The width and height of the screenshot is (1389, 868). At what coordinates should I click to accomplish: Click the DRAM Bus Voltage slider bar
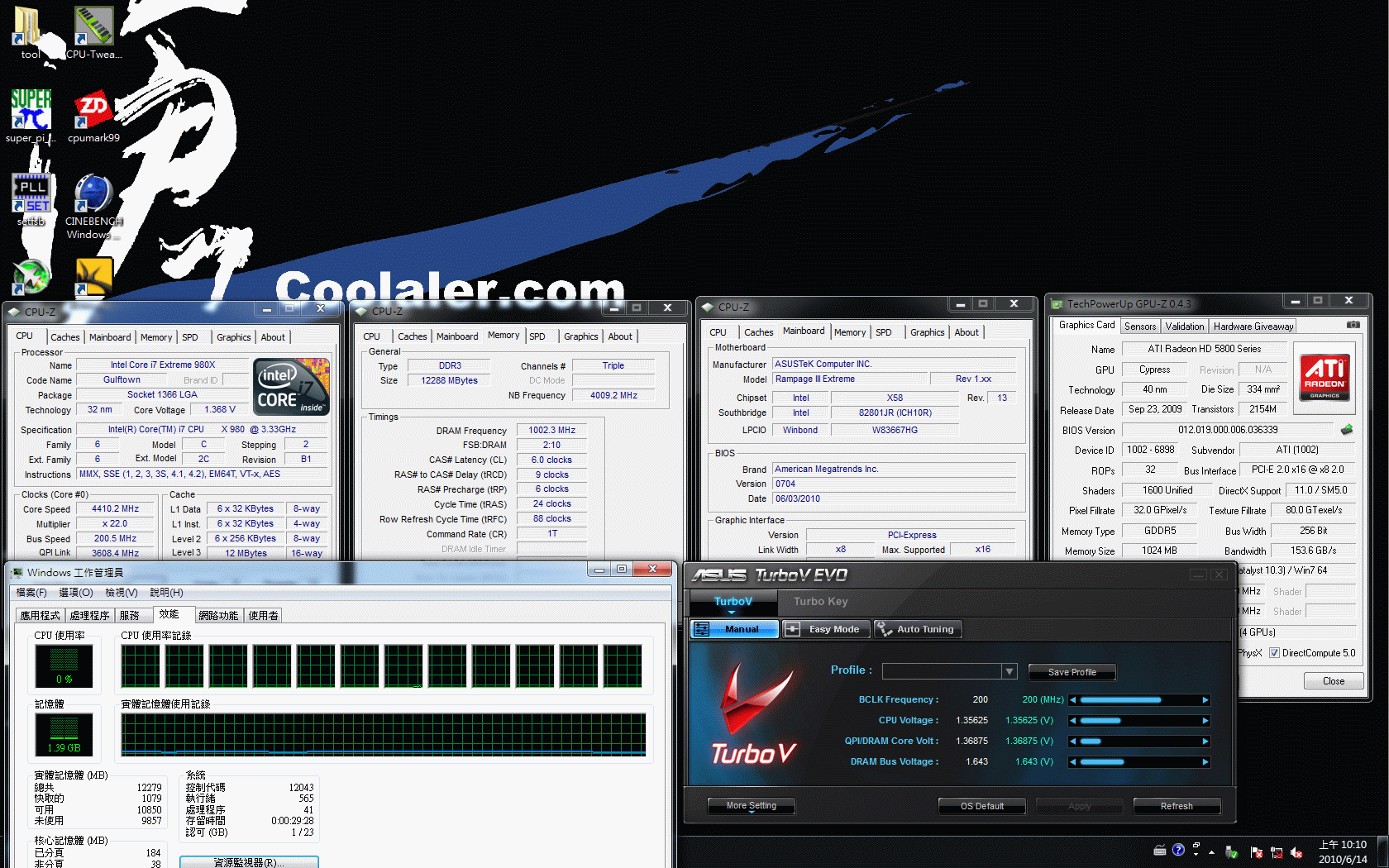pos(1139,762)
